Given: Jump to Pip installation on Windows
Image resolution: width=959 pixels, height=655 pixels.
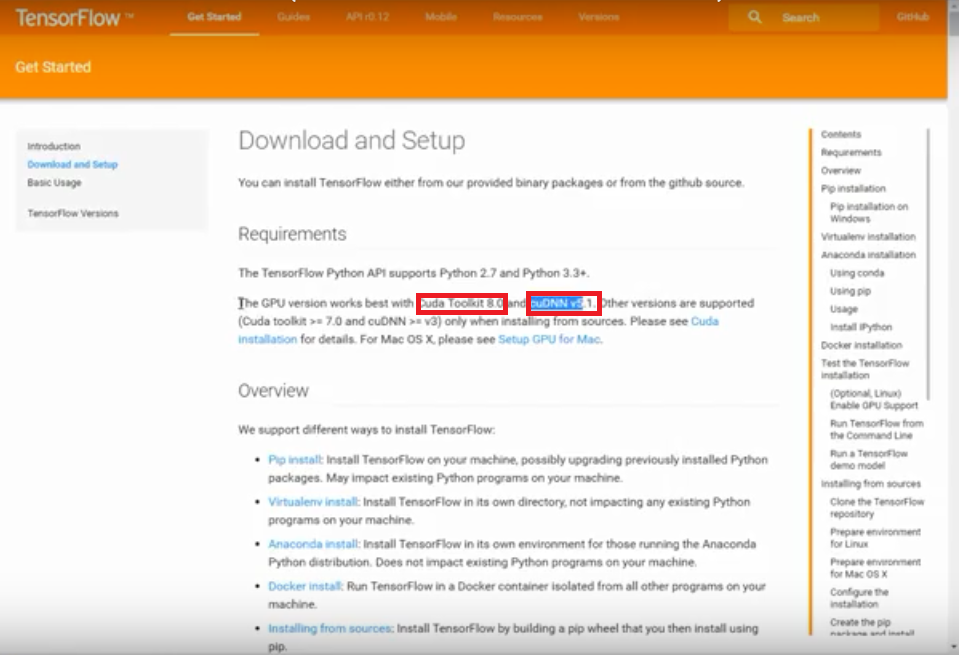Looking at the screenshot, I should coord(869,213).
